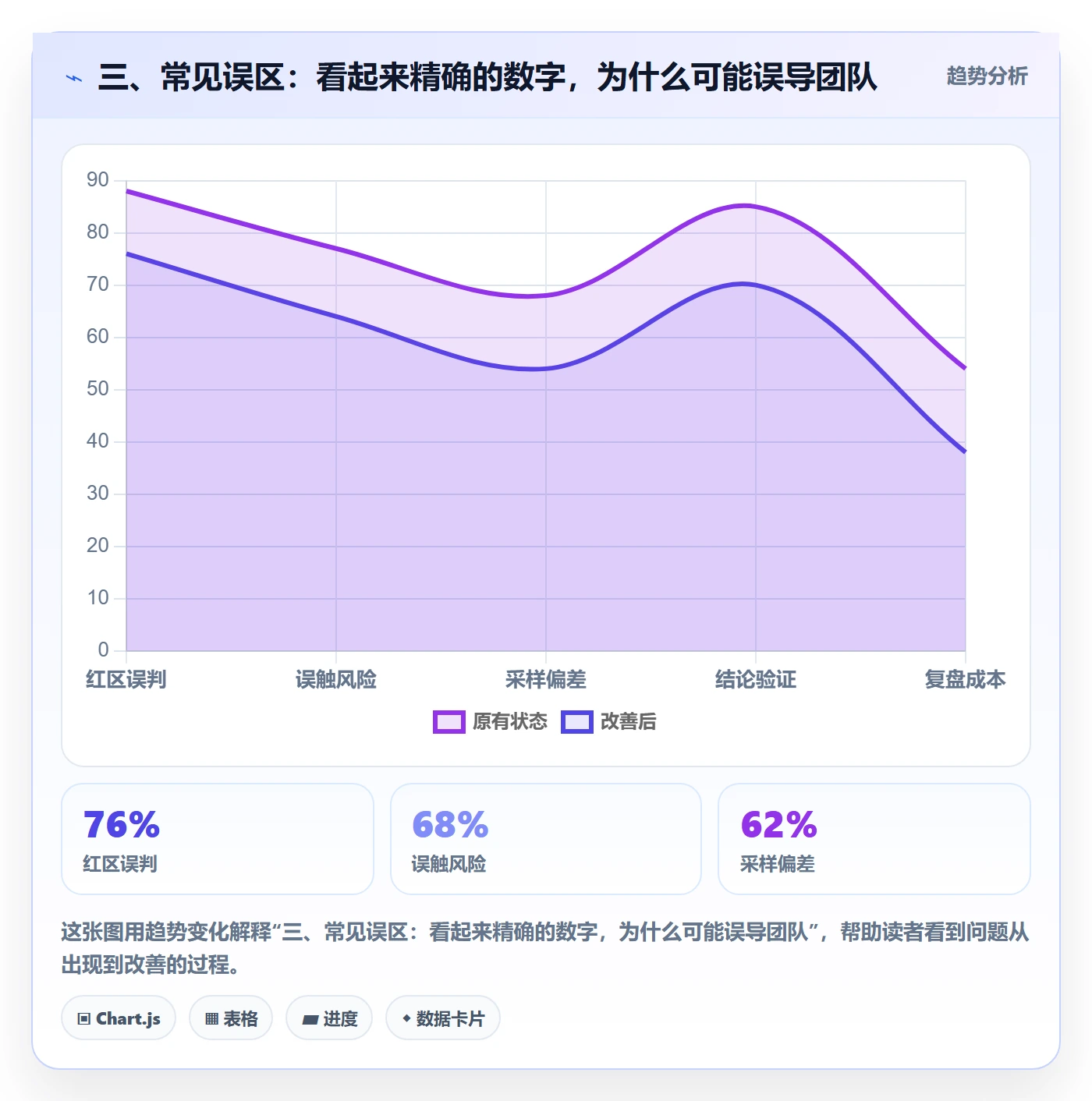Image resolution: width=1092 pixels, height=1101 pixels.
Task: Click the 原有状态 purple legend swatch
Action: point(448,722)
